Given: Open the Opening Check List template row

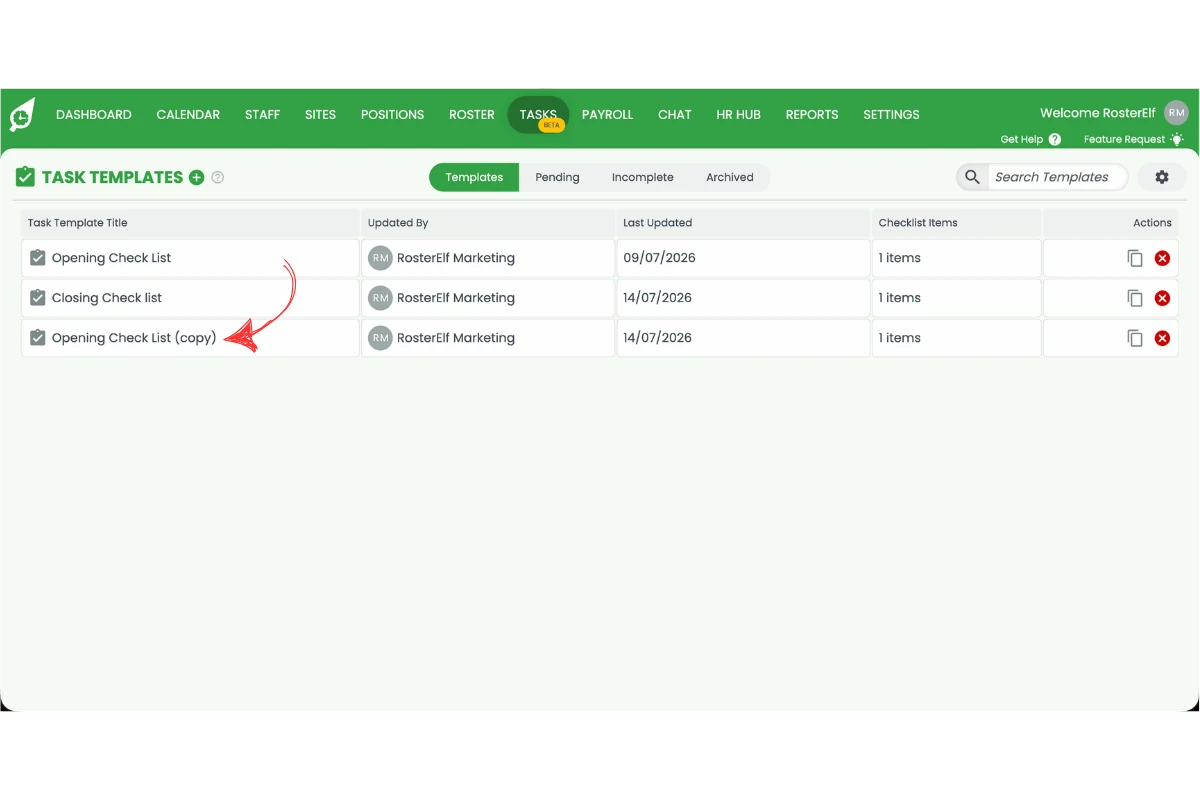Looking at the screenshot, I should point(190,258).
